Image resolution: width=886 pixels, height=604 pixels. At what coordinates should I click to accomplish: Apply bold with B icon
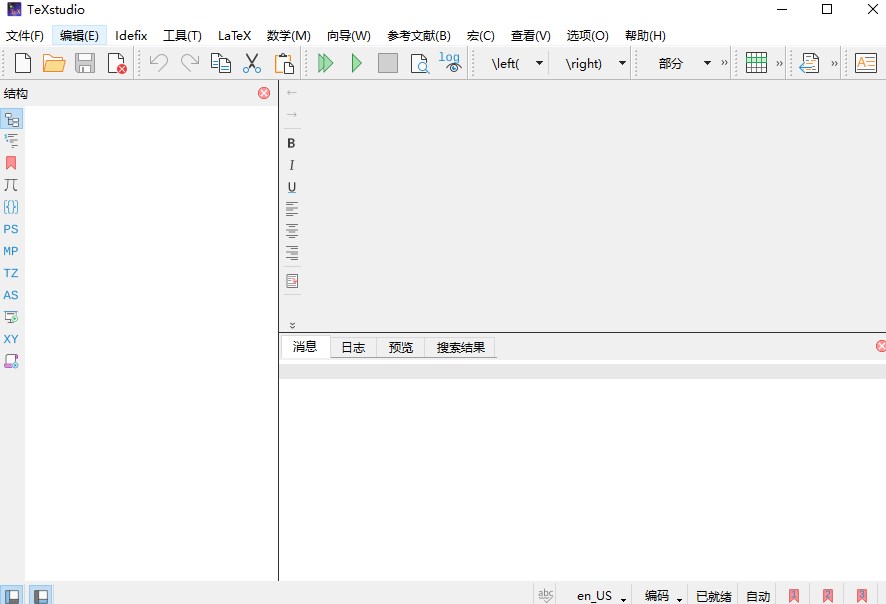click(x=291, y=143)
